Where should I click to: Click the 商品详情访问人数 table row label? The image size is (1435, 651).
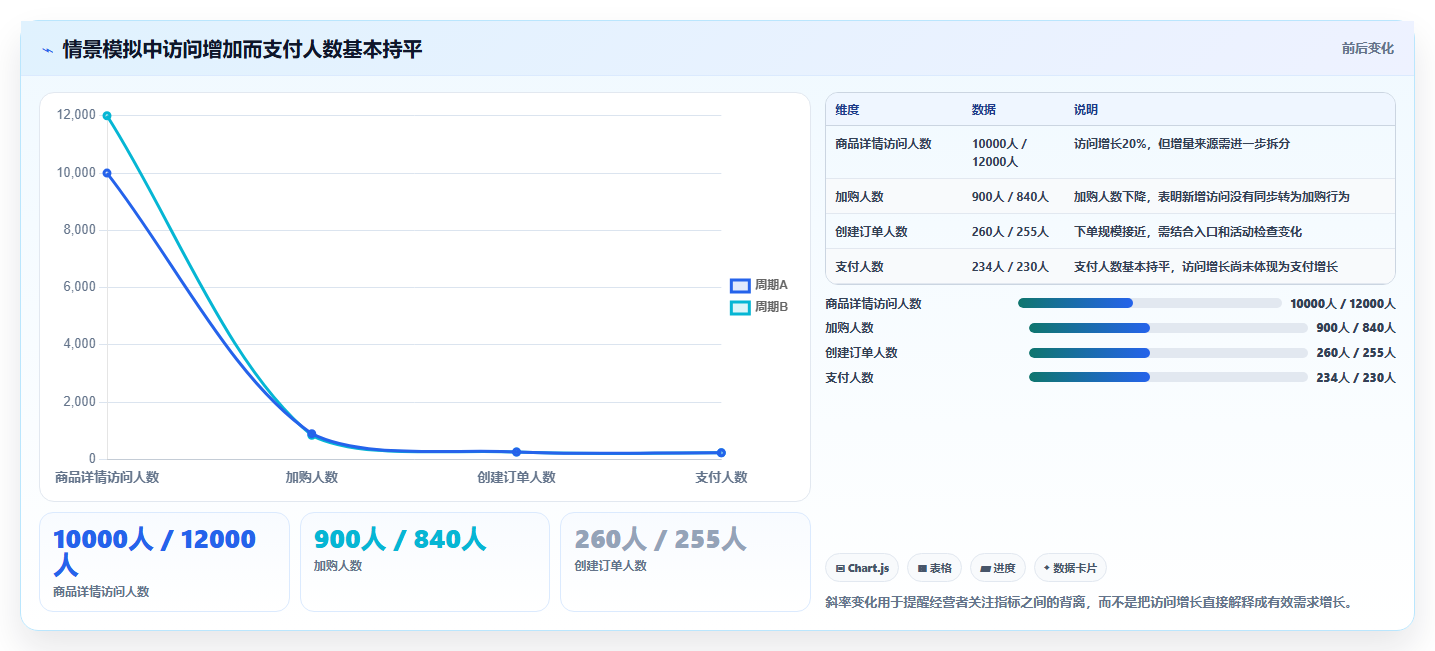(x=883, y=144)
